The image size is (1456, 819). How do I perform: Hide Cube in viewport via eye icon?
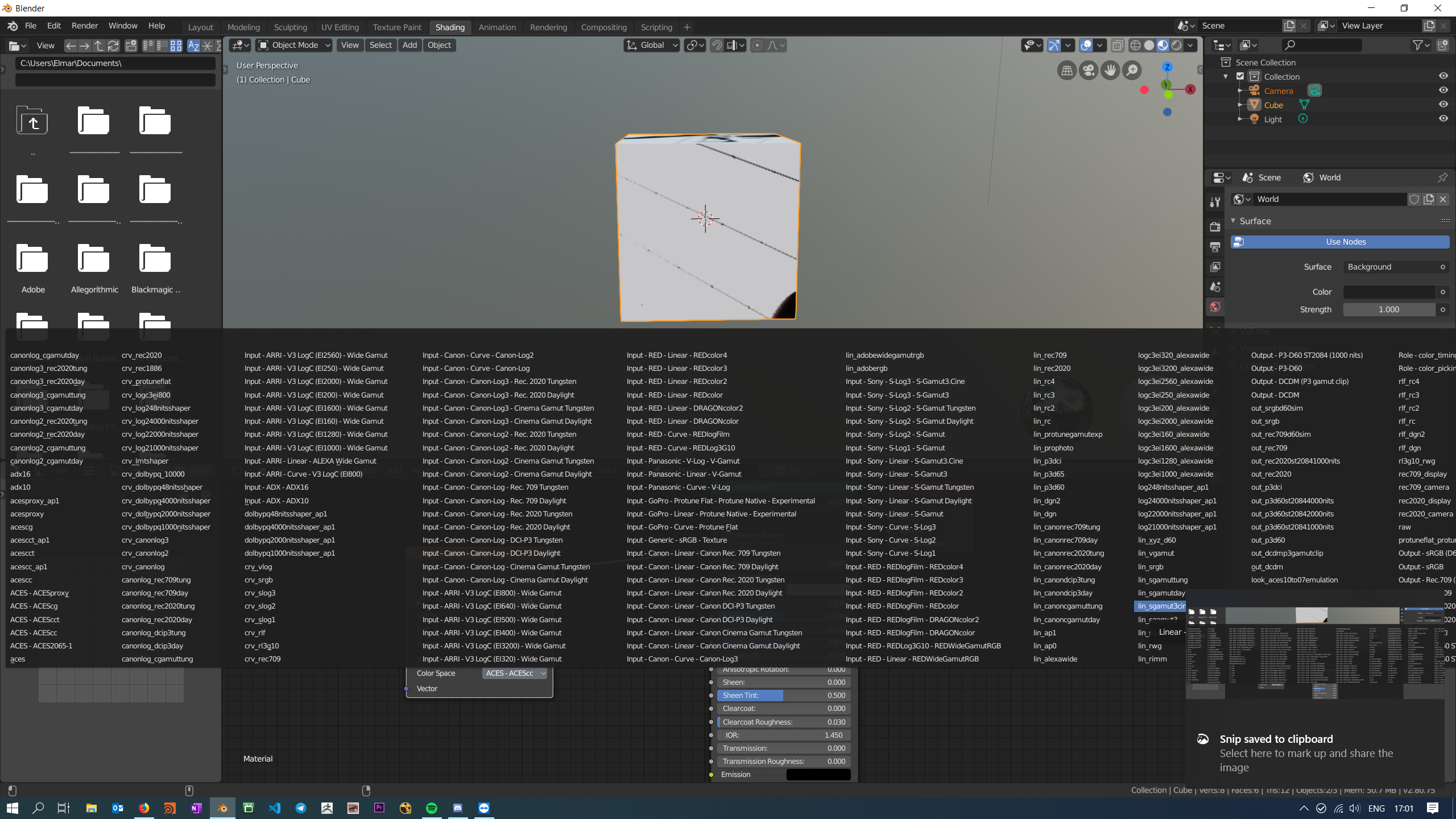[1443, 104]
